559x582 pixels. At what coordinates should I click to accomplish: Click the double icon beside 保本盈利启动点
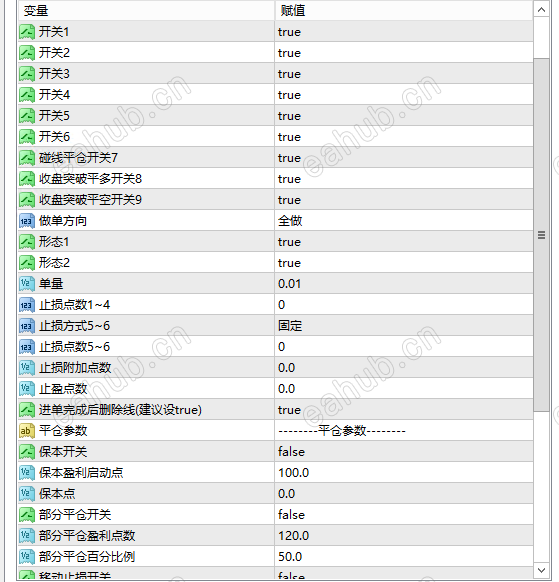27,473
